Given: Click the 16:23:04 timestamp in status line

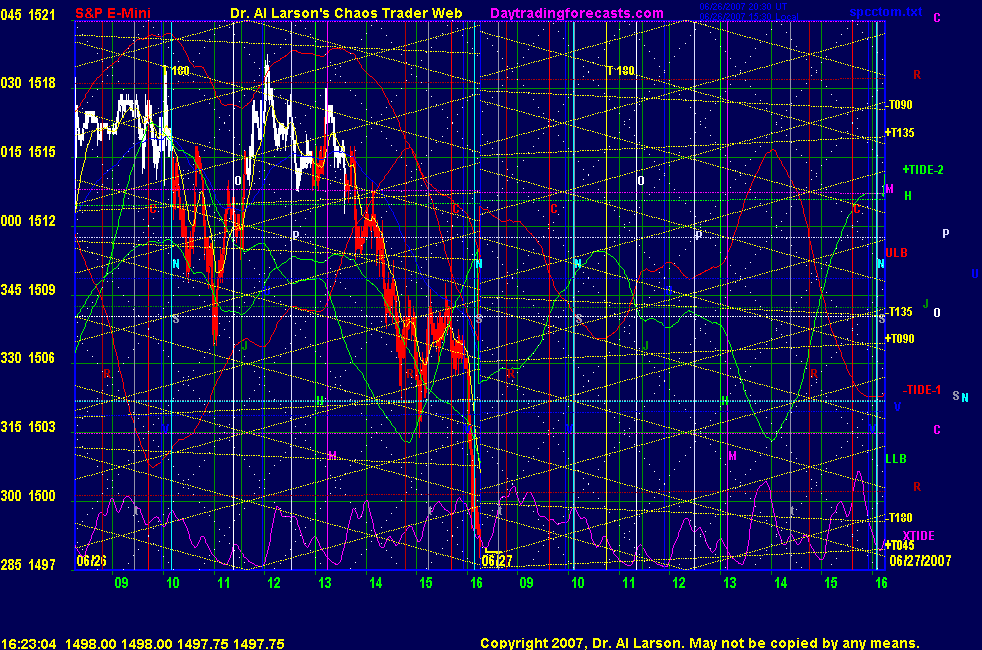Looking at the screenshot, I should [x=28, y=644].
